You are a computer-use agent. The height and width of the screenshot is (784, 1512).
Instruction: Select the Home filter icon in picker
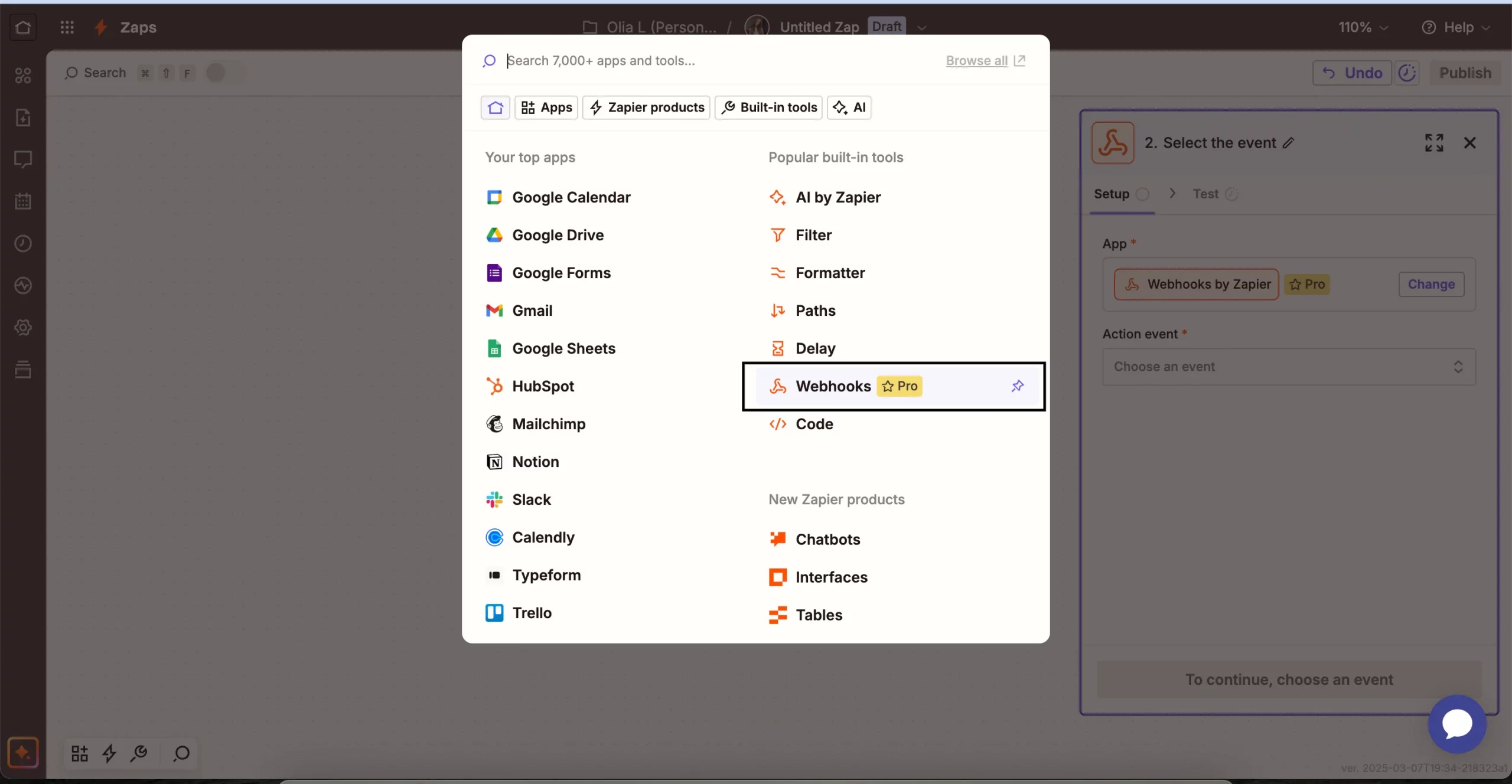point(495,107)
